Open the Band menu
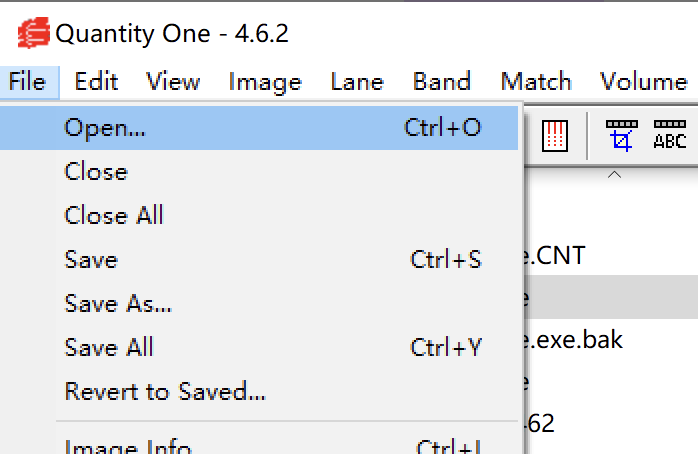The height and width of the screenshot is (454, 698). pyautogui.click(x=442, y=82)
